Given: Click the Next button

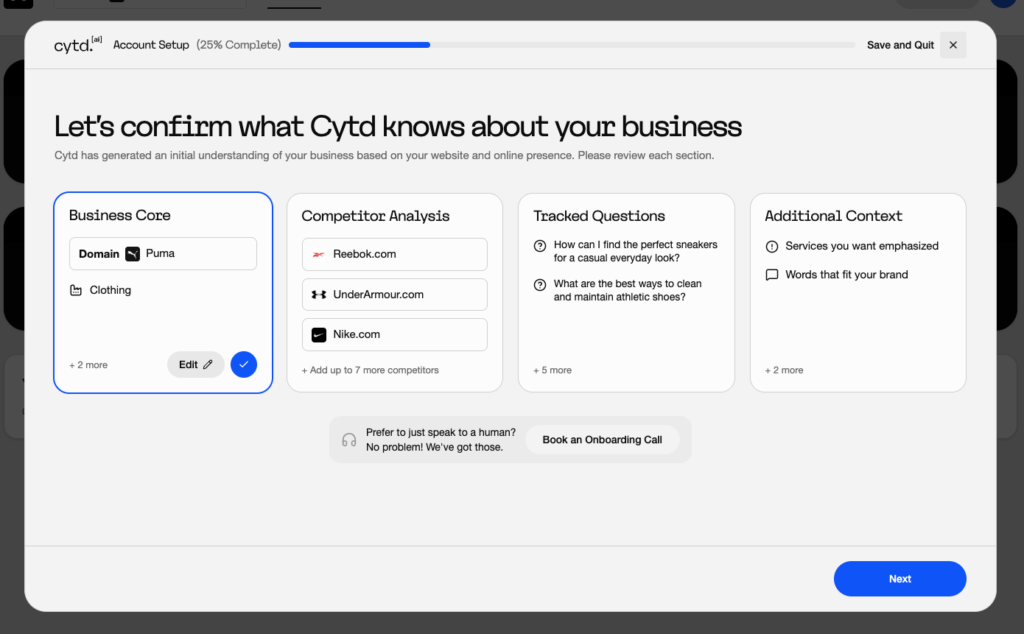Looking at the screenshot, I should (x=900, y=579).
